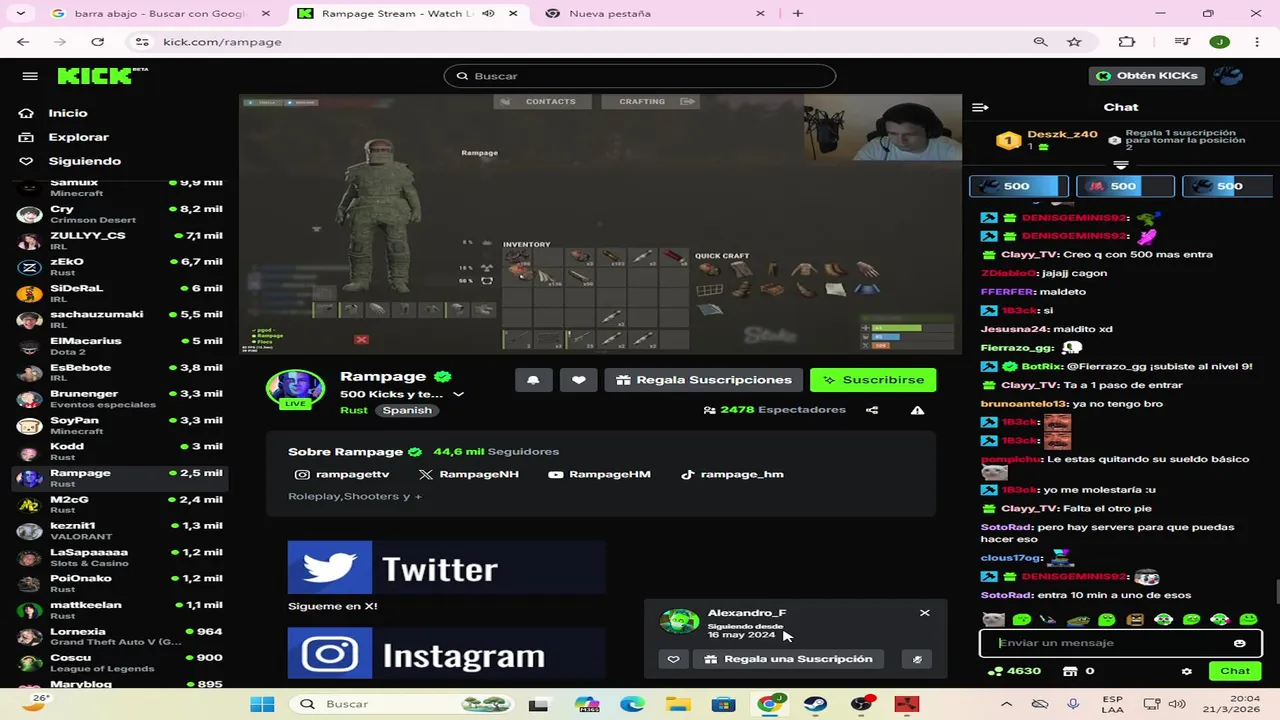Mute the Rampage Stream browser tab audio
Viewport: 1280px width, 720px height.
488,14
